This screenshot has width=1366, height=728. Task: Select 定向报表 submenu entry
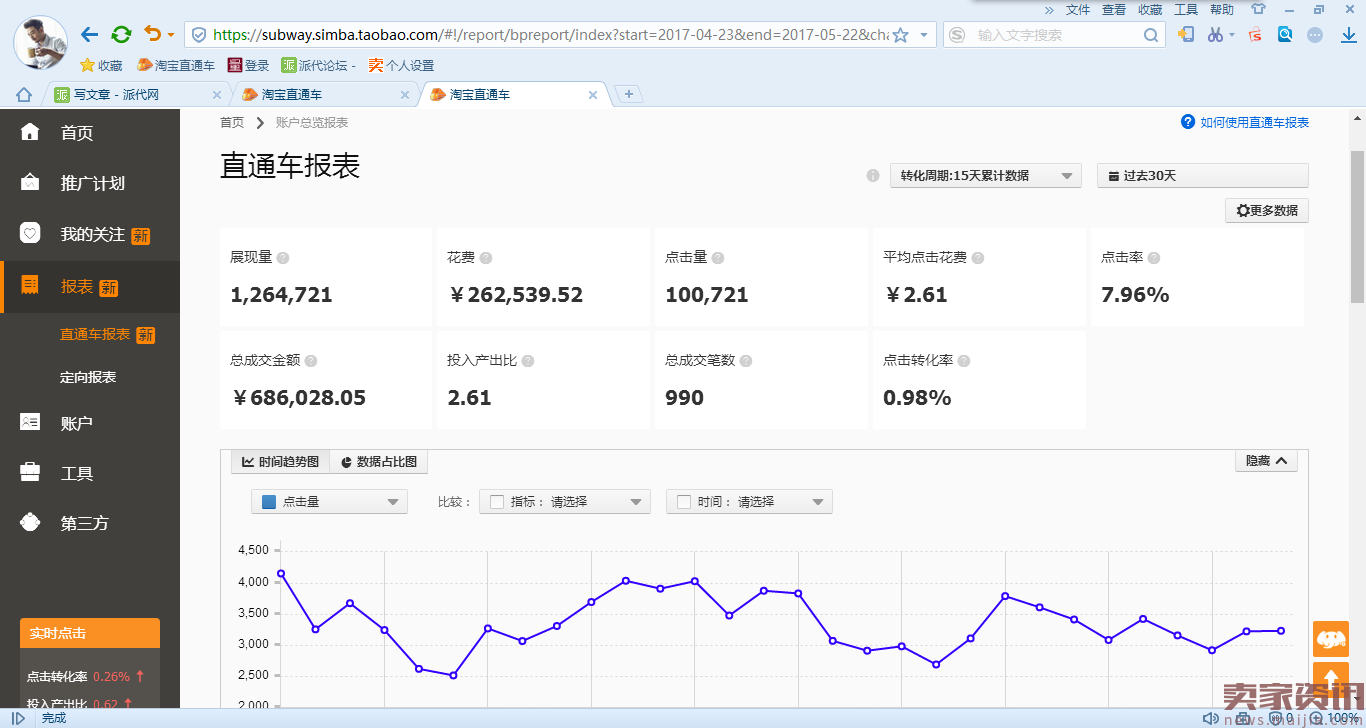click(88, 377)
